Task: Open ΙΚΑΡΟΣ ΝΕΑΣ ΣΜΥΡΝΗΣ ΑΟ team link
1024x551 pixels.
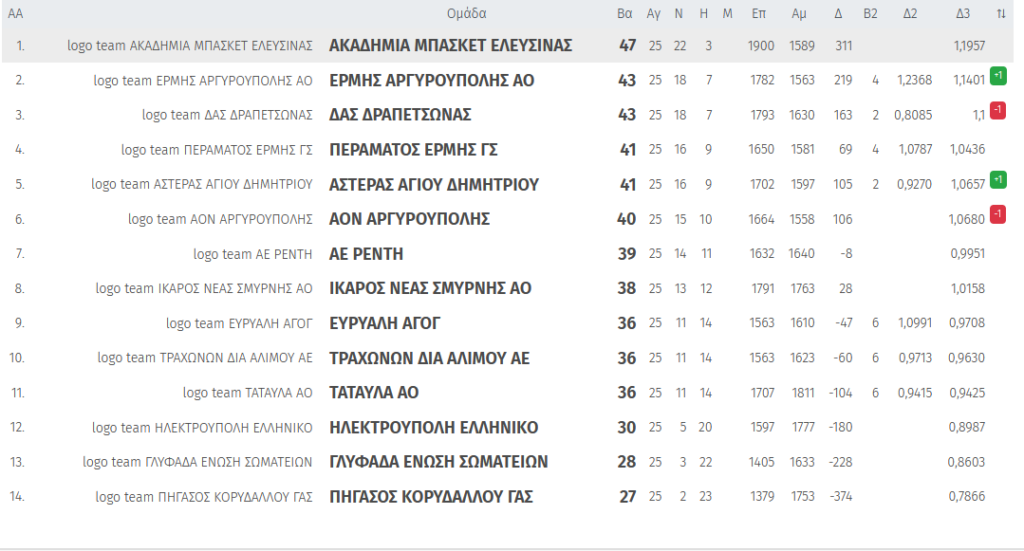Action: point(430,289)
